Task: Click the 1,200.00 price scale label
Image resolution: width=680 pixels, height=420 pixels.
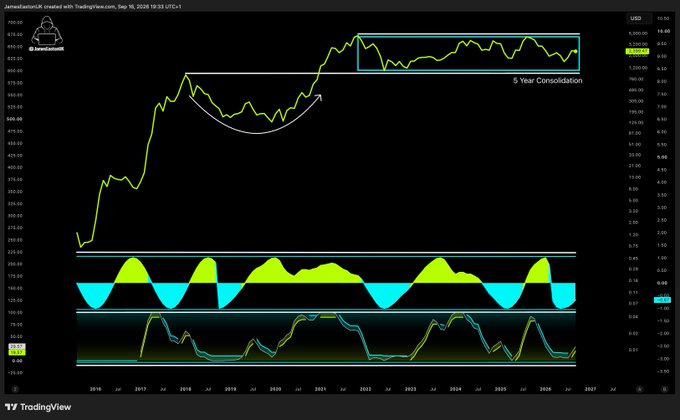Action: pyautogui.click(x=638, y=68)
